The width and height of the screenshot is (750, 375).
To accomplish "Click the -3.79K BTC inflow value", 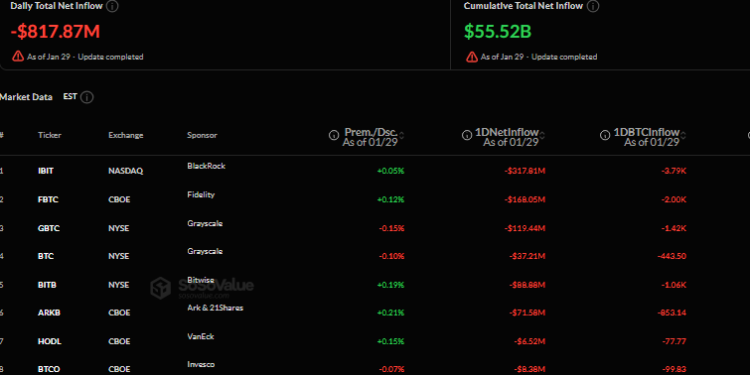I will [674, 171].
